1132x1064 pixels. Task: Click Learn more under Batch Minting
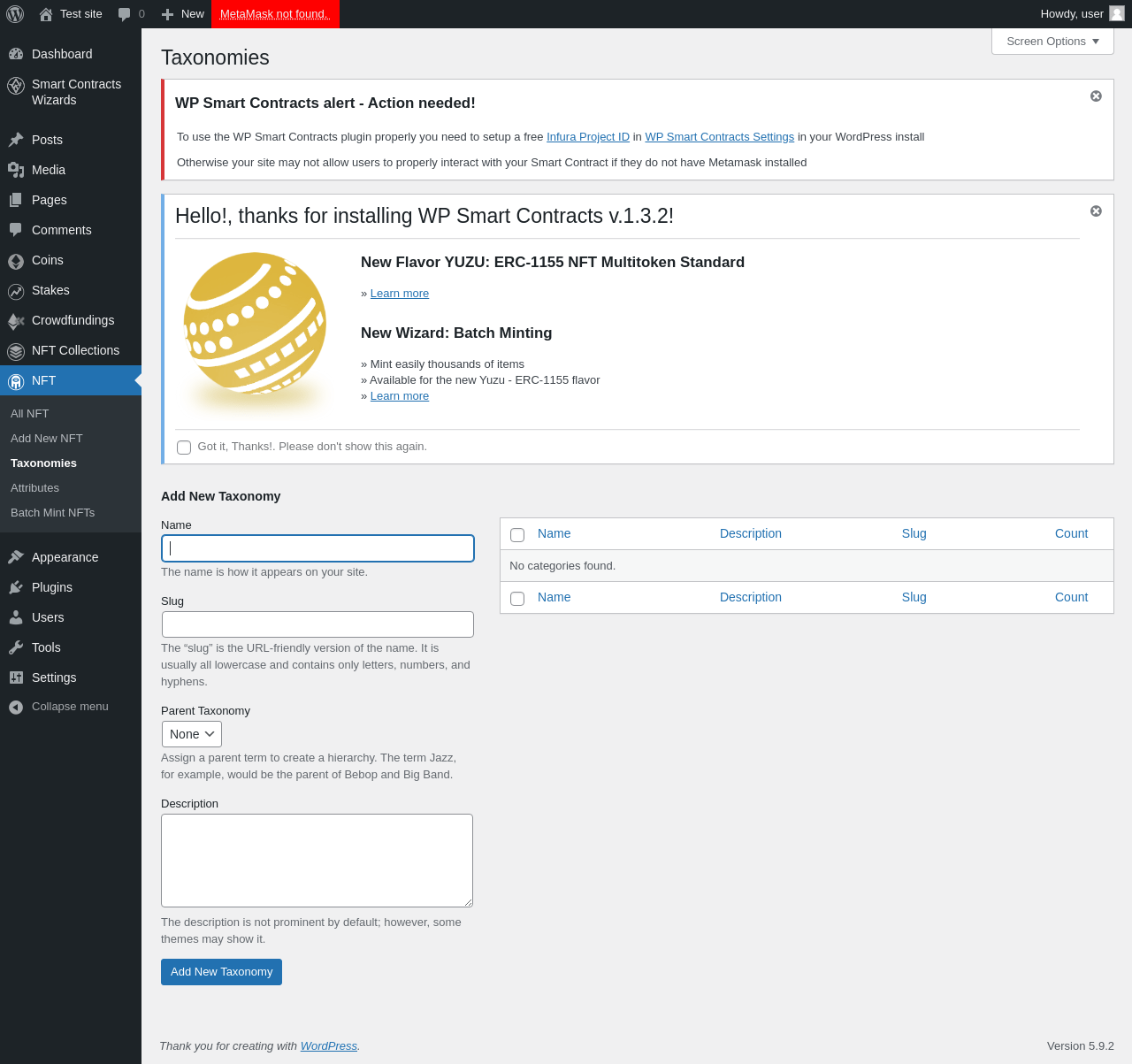pos(400,396)
